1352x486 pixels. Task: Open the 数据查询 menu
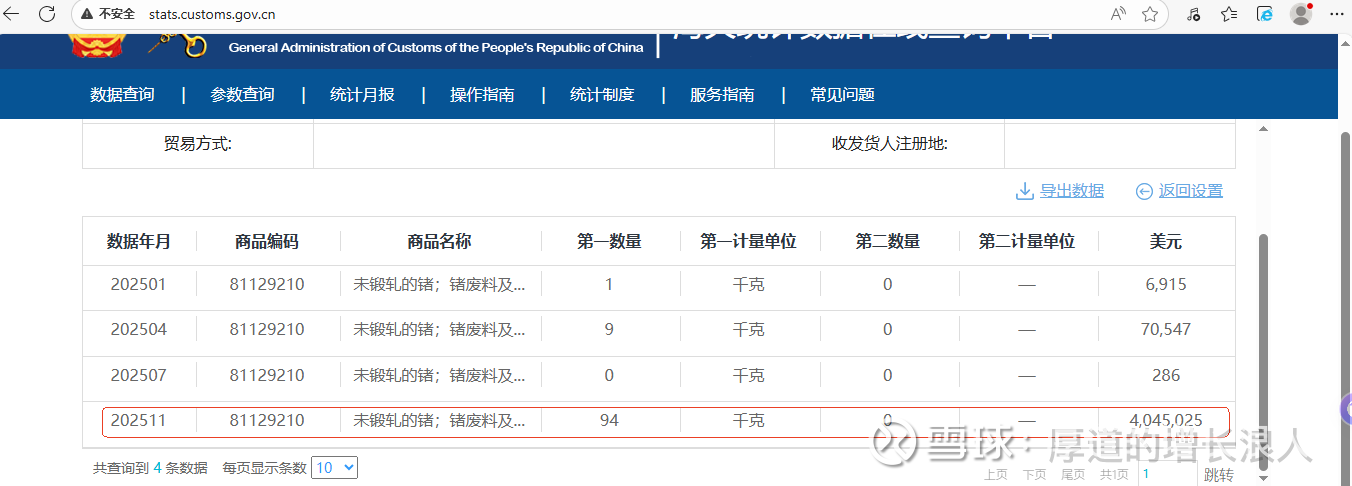pyautogui.click(x=122, y=95)
